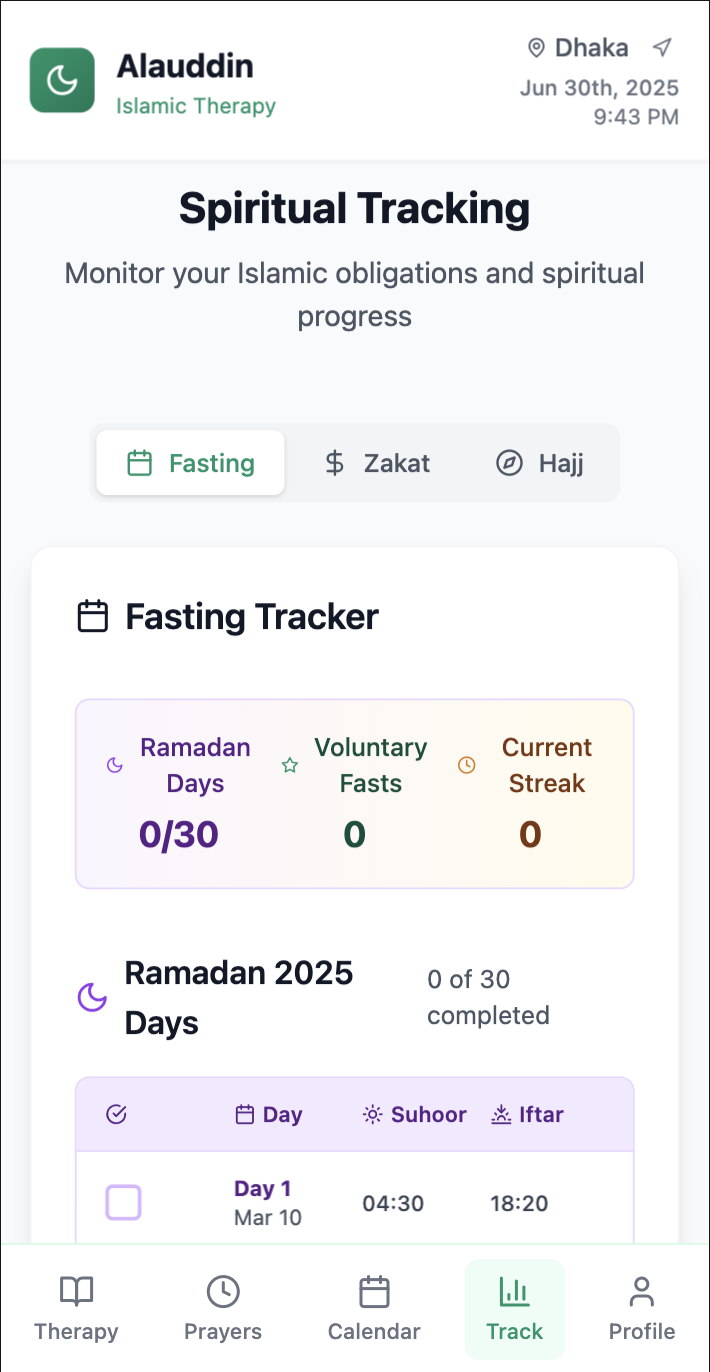Select the Fasting tab

tap(191, 463)
